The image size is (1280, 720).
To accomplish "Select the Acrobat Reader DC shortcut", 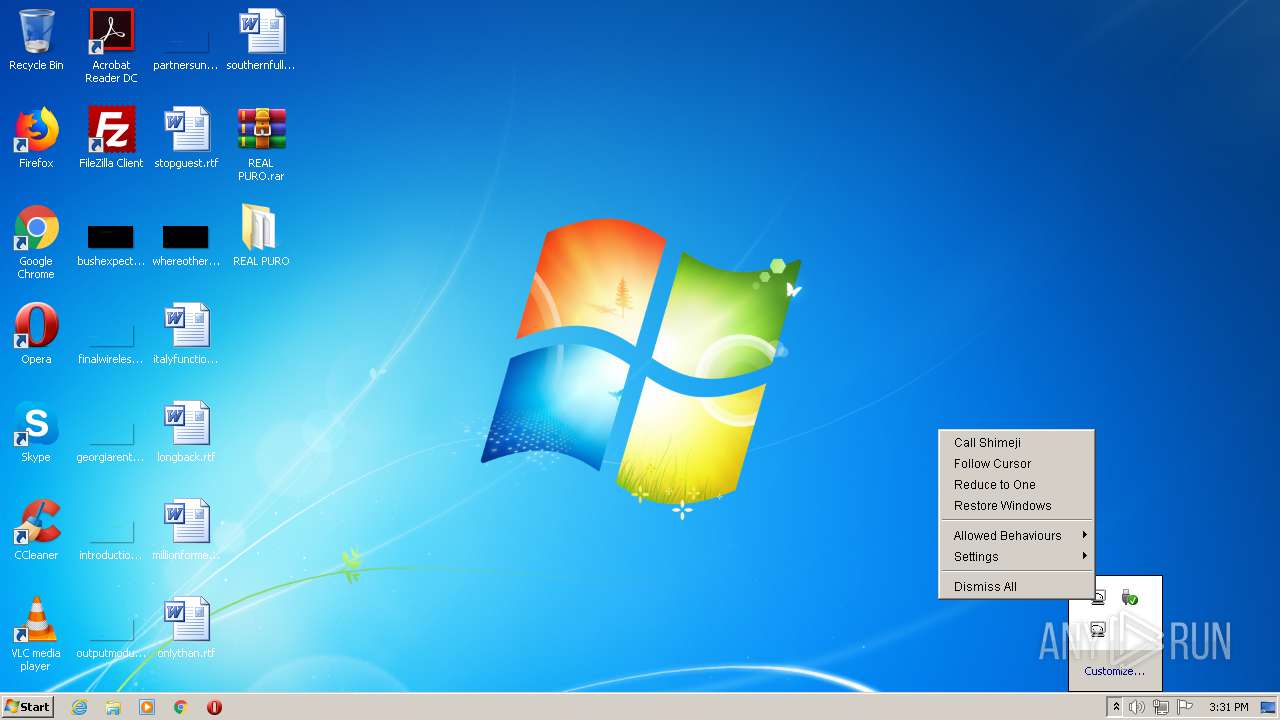I will (111, 45).
